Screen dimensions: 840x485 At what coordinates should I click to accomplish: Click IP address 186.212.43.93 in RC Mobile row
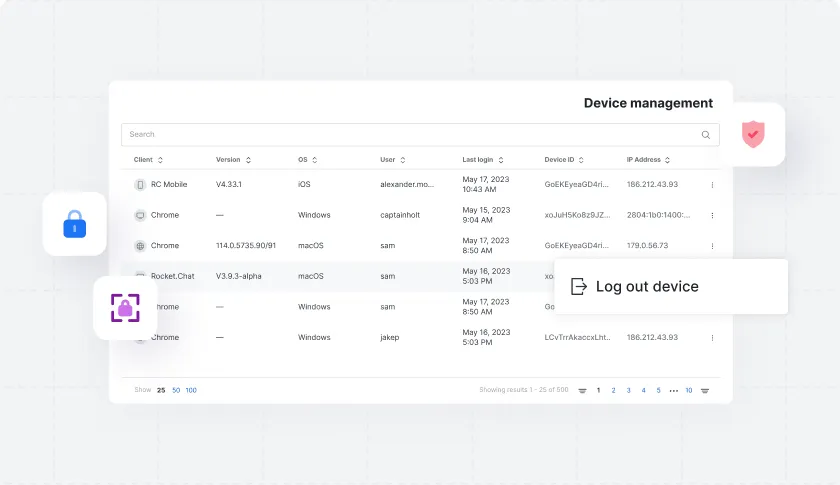tap(652, 184)
